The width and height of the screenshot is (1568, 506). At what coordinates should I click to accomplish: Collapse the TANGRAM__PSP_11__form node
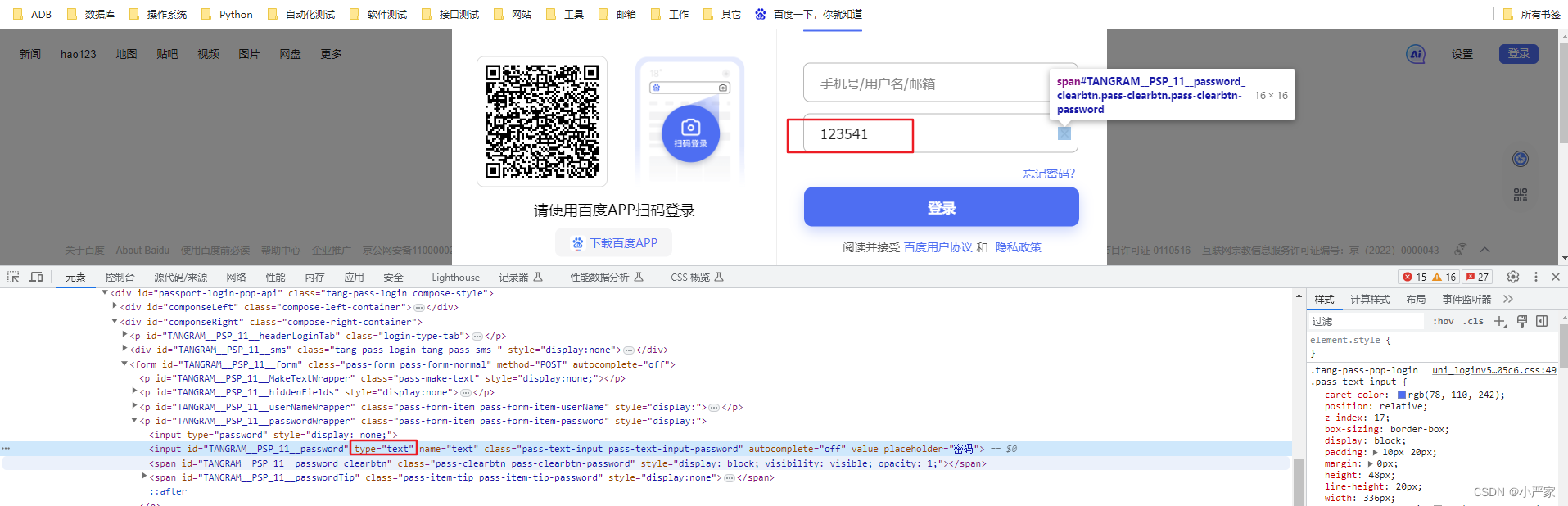point(124,364)
